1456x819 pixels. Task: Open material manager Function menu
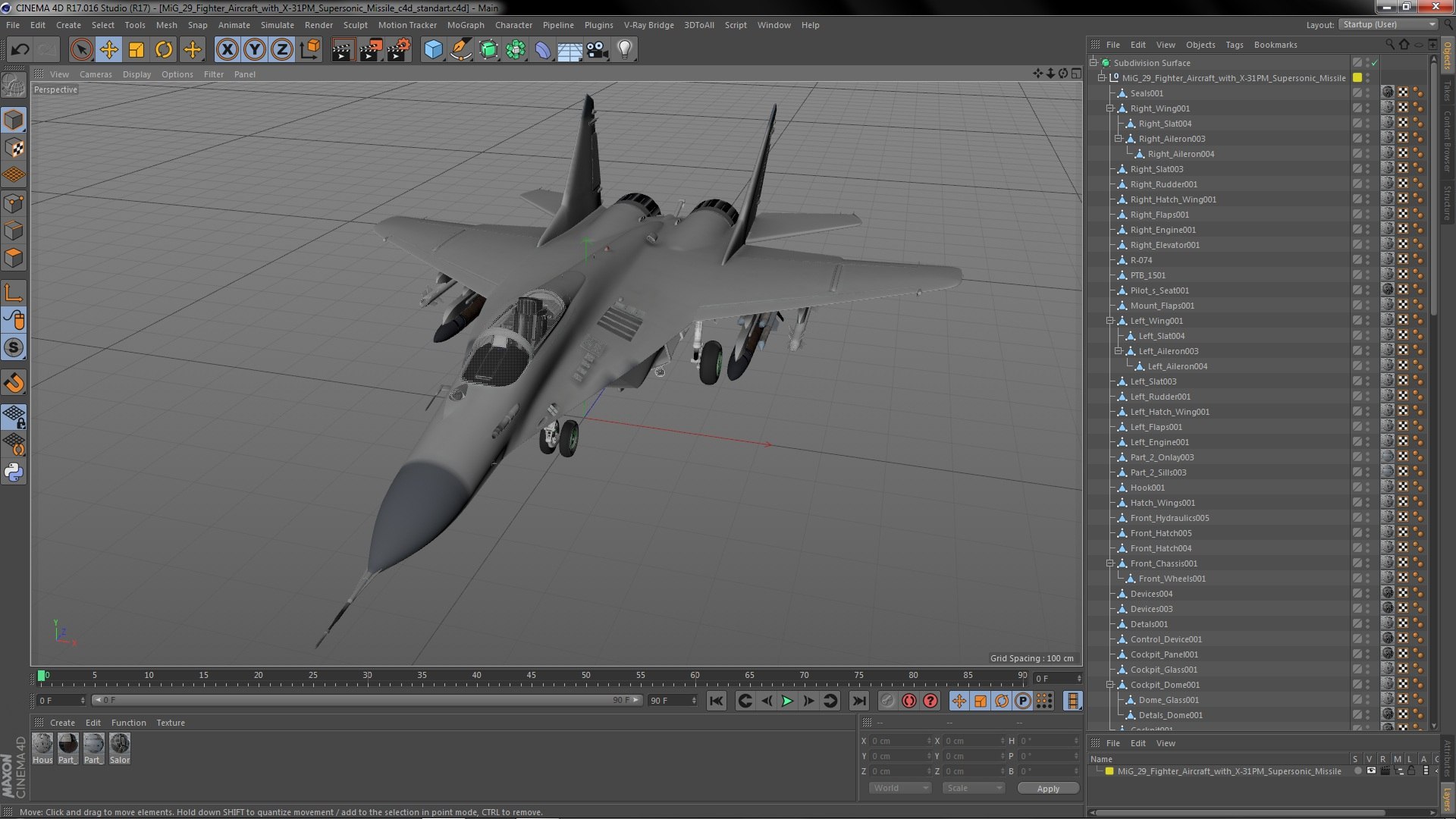pos(128,723)
